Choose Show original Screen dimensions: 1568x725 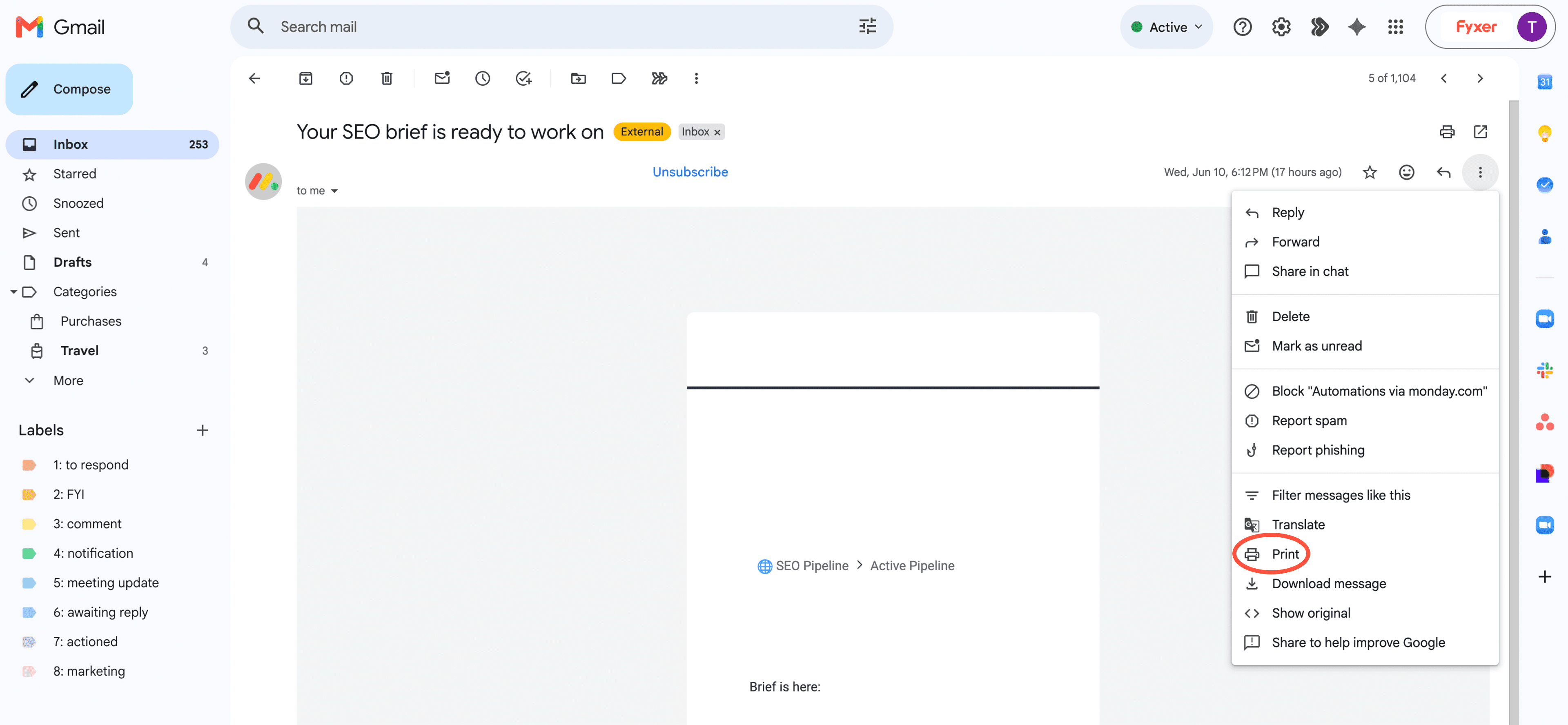[x=1365, y=613]
